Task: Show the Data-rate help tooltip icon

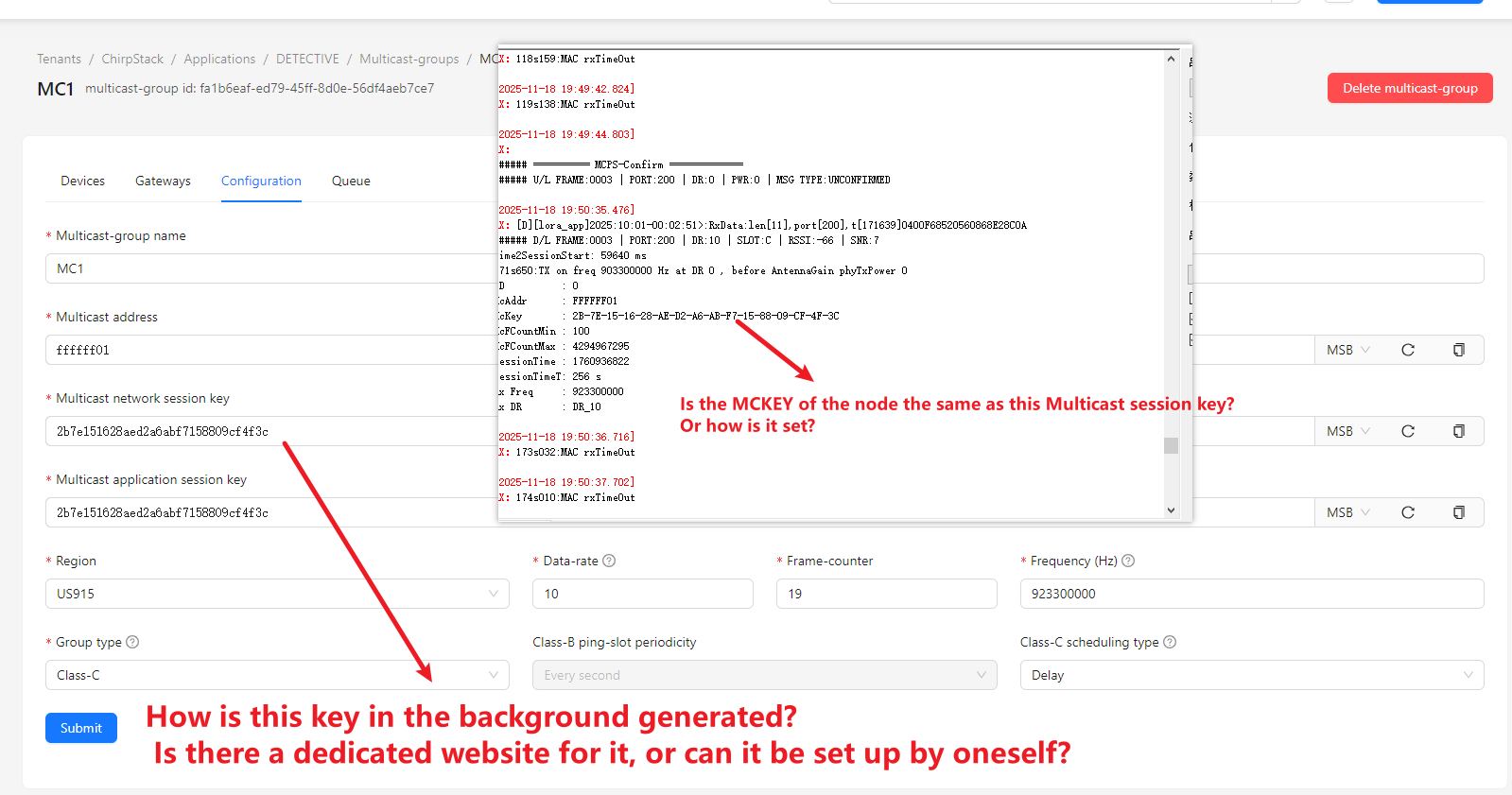Action: pyautogui.click(x=609, y=561)
